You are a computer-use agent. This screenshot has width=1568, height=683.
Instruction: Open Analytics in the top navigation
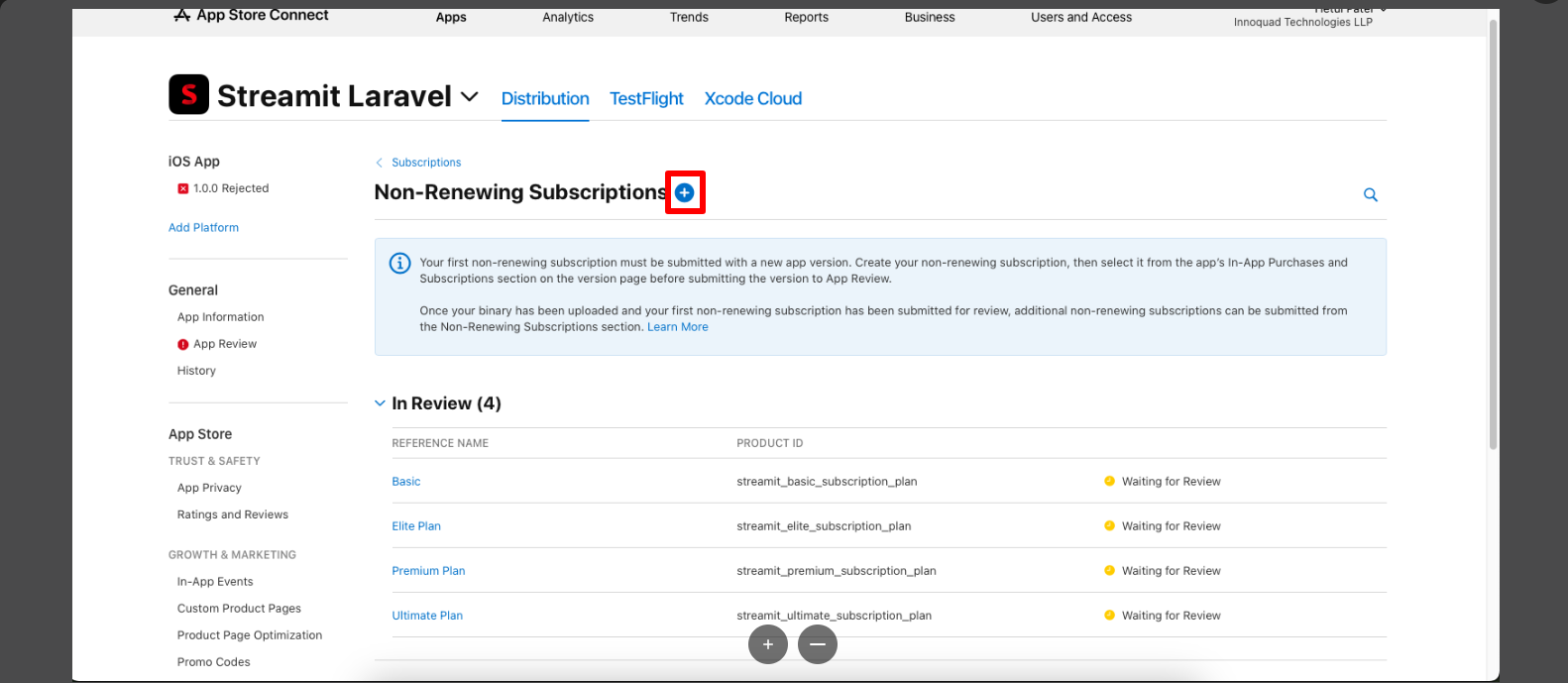pyautogui.click(x=568, y=17)
